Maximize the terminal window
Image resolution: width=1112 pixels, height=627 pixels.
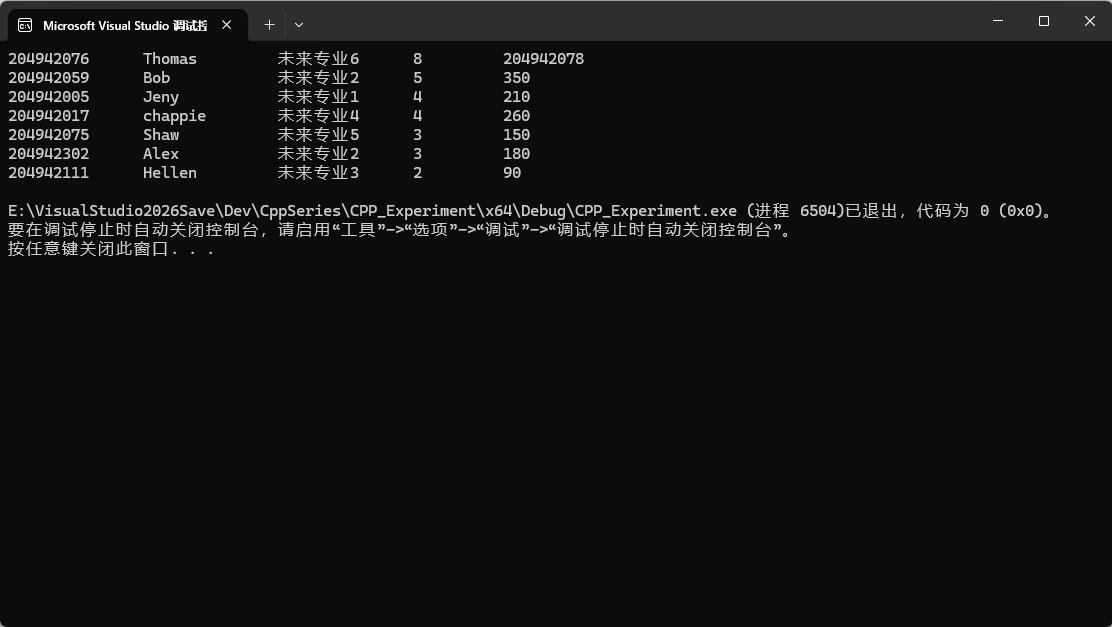[x=1043, y=21]
